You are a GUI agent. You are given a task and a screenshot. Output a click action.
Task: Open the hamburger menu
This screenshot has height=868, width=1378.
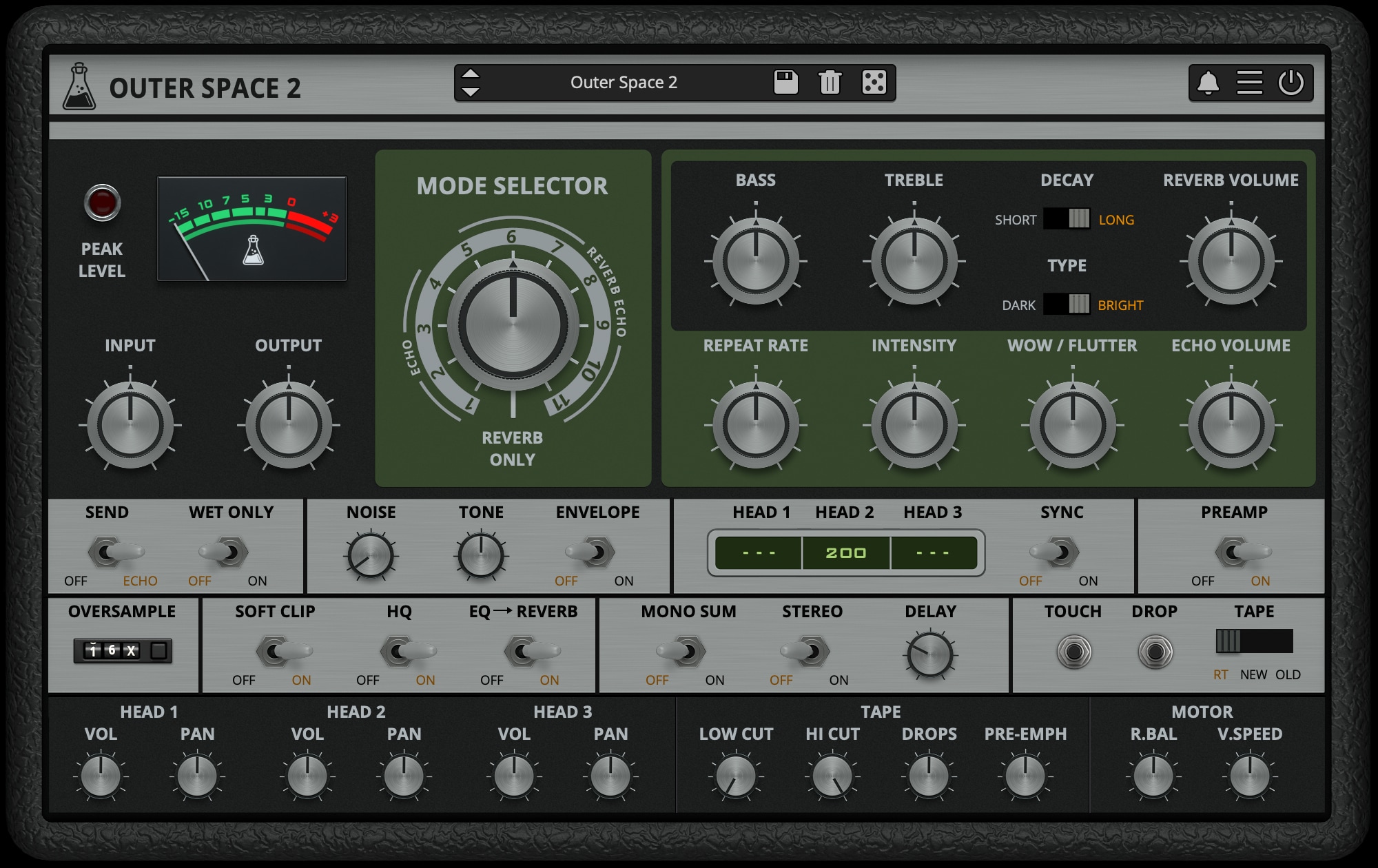pyautogui.click(x=1248, y=83)
